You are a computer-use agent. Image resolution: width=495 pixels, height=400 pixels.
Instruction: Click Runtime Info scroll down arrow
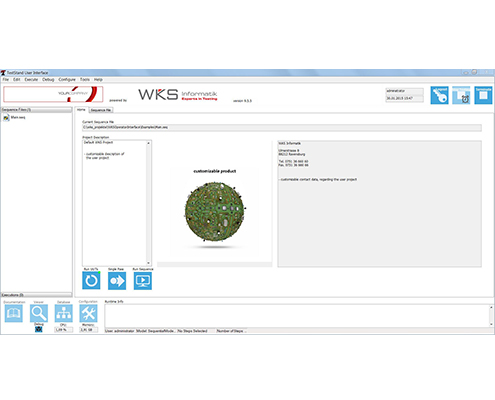click(x=491, y=324)
